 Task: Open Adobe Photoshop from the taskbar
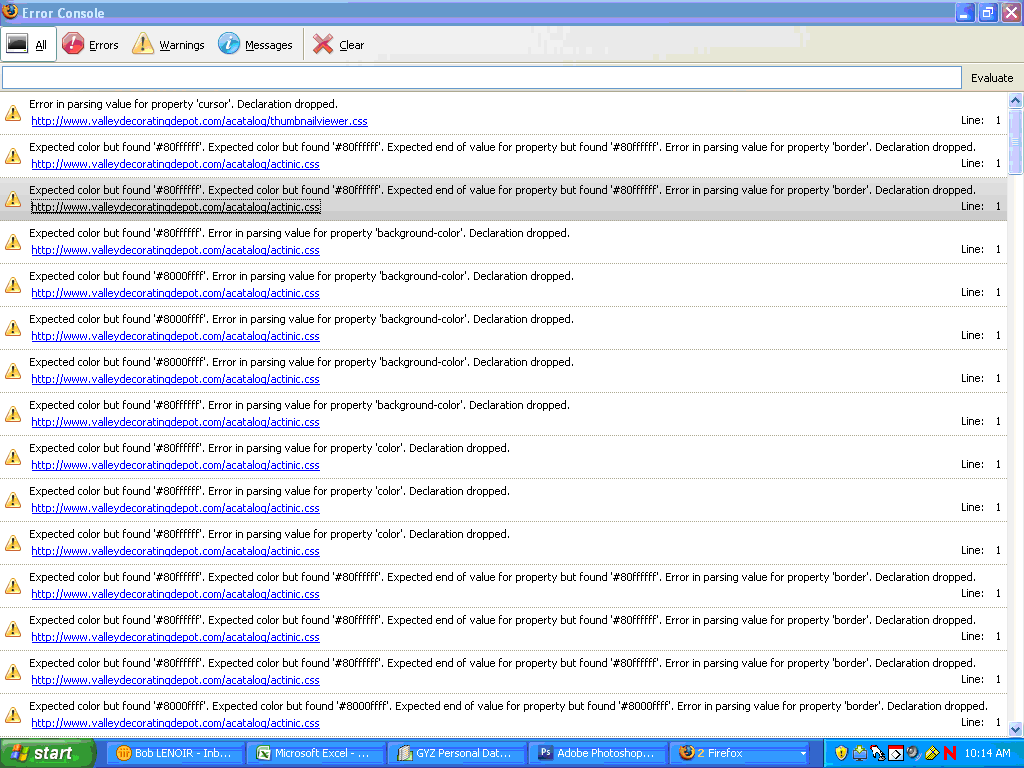[x=598, y=753]
